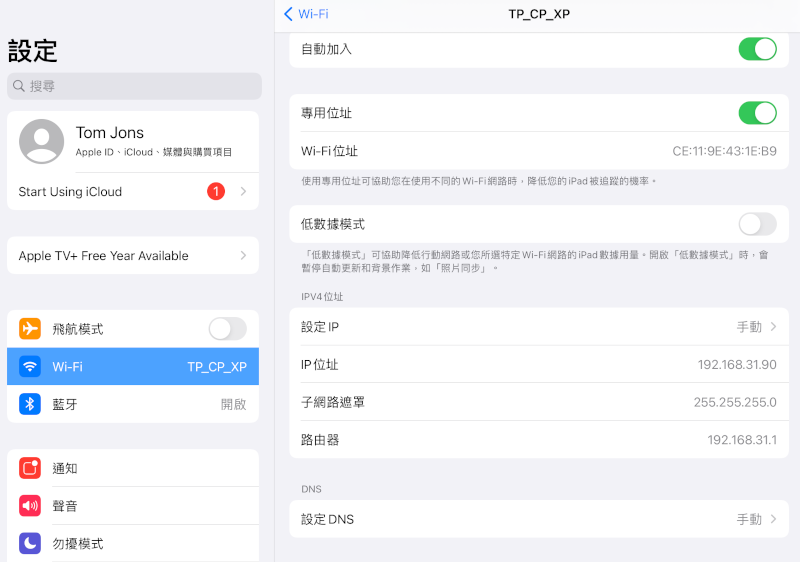Tap the 子網路遮罩 label
Screen dimensions: 800x562
click(x=333, y=402)
